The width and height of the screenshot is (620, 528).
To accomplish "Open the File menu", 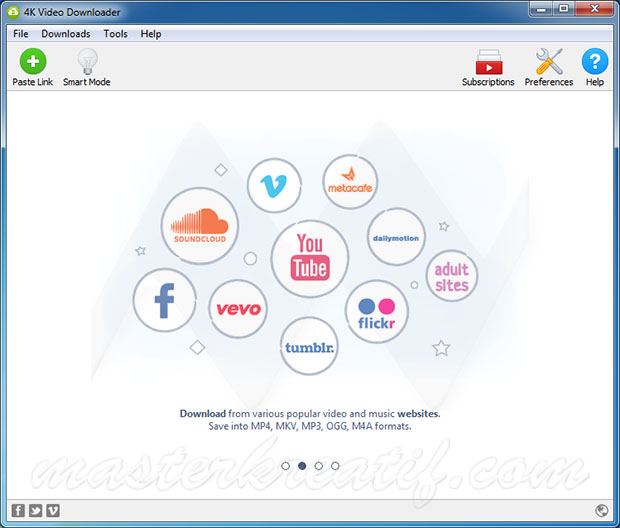I will pos(21,34).
